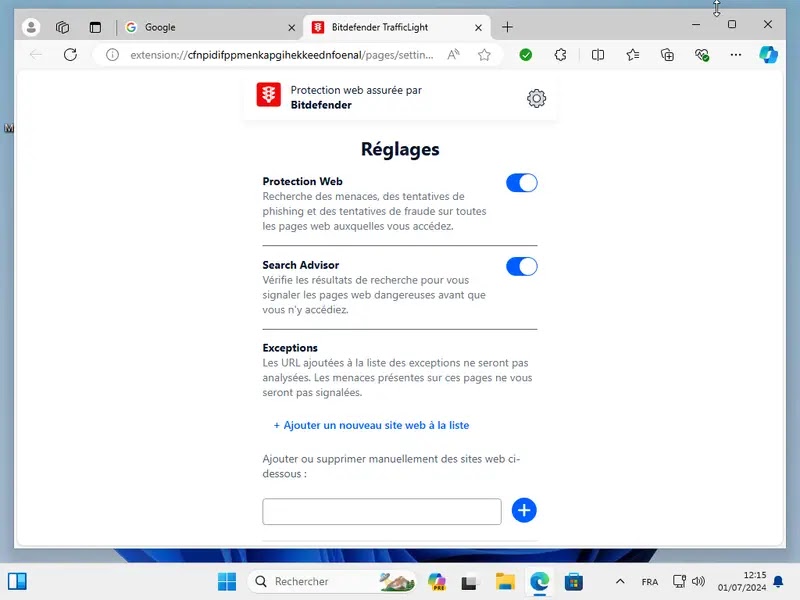Click the Réglages heading text
800x600 pixels.
[x=400, y=149]
